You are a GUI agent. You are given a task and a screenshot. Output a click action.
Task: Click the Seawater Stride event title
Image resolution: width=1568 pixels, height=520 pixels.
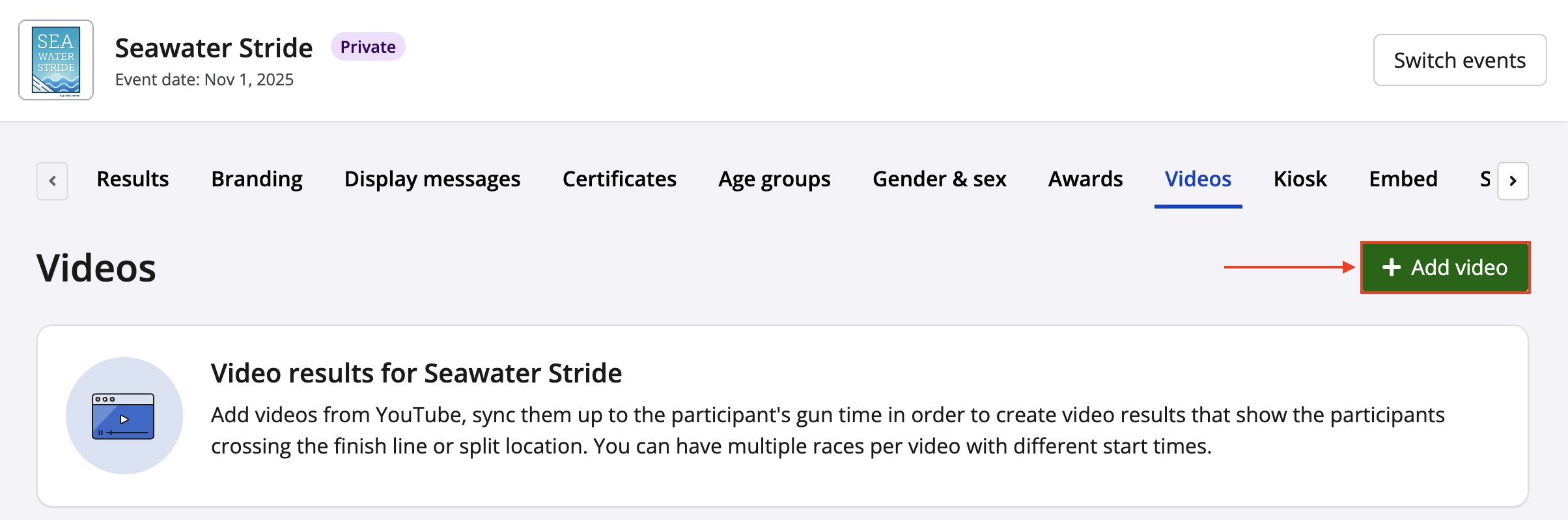click(x=214, y=48)
